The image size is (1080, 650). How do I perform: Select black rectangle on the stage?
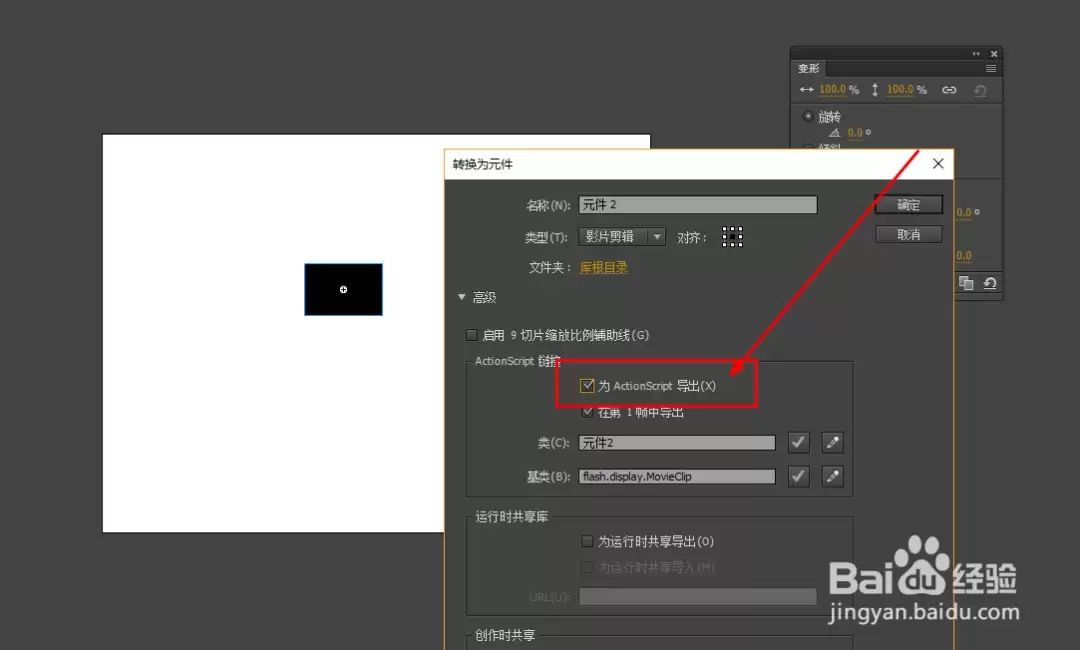[344, 289]
